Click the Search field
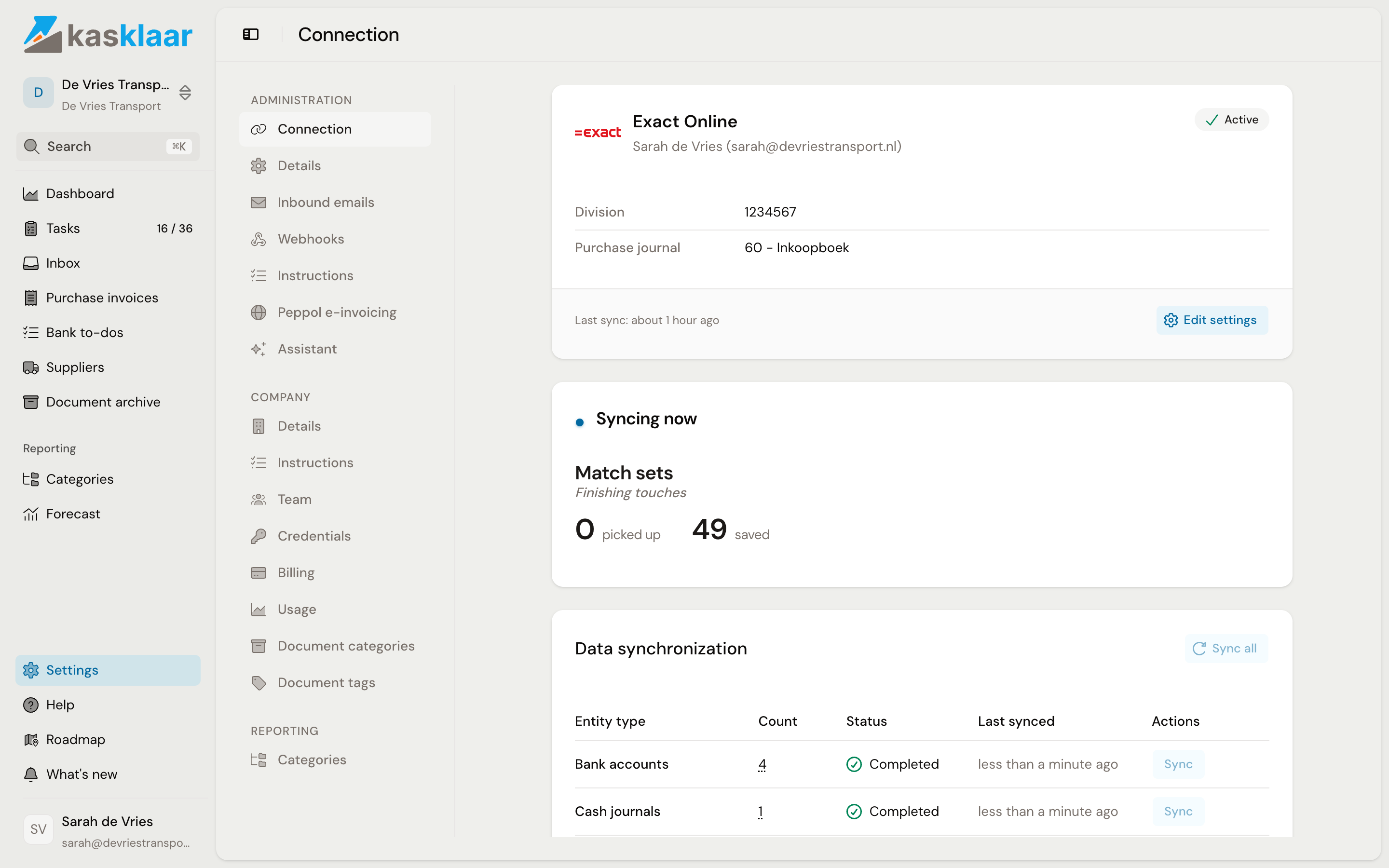This screenshot has width=1389, height=868. [108, 147]
